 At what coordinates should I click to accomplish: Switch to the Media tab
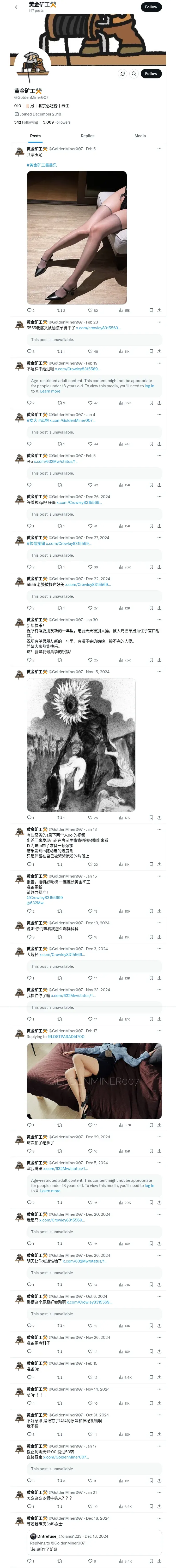click(x=140, y=136)
